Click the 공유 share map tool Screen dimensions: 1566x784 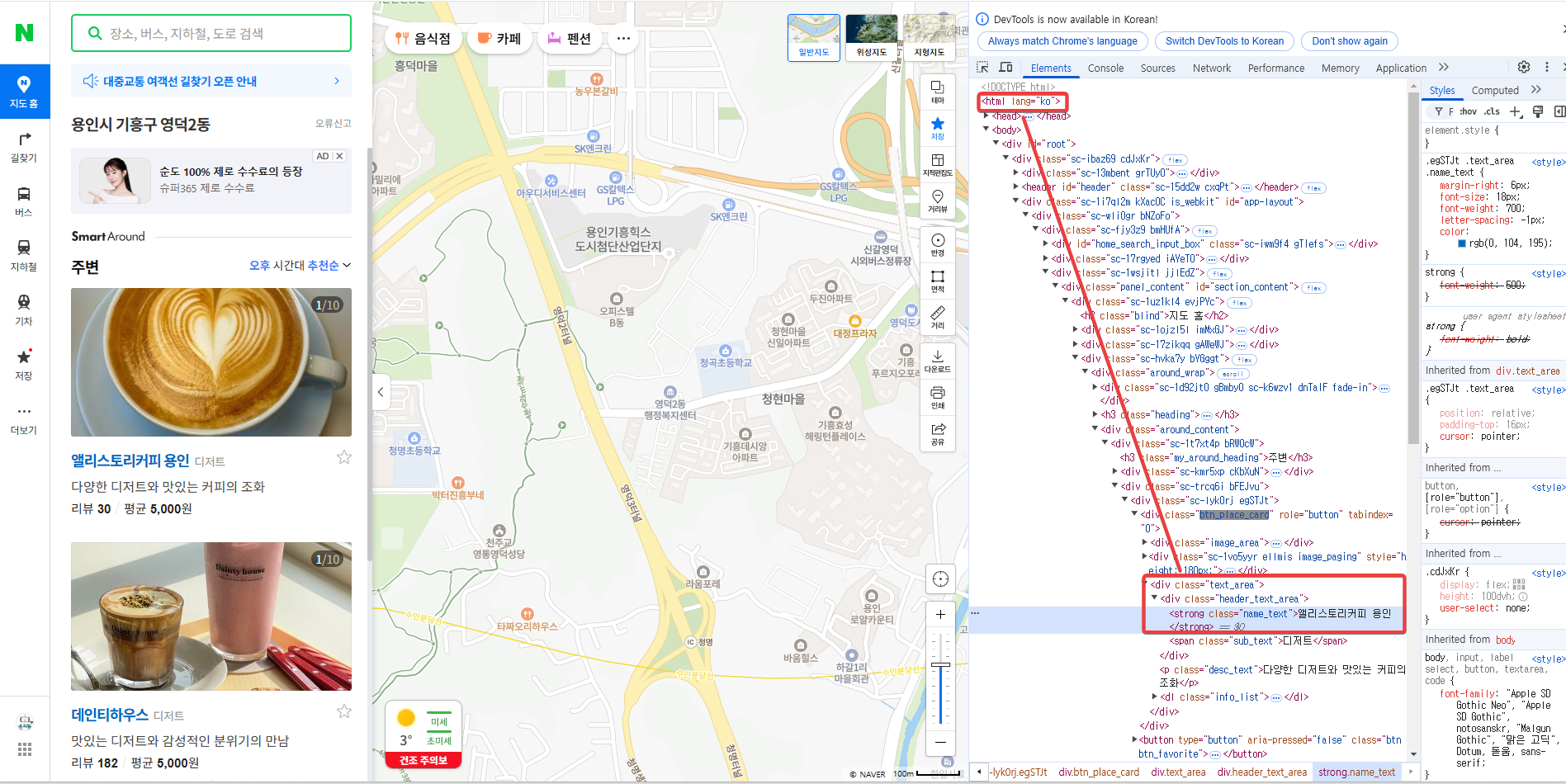pos(938,433)
